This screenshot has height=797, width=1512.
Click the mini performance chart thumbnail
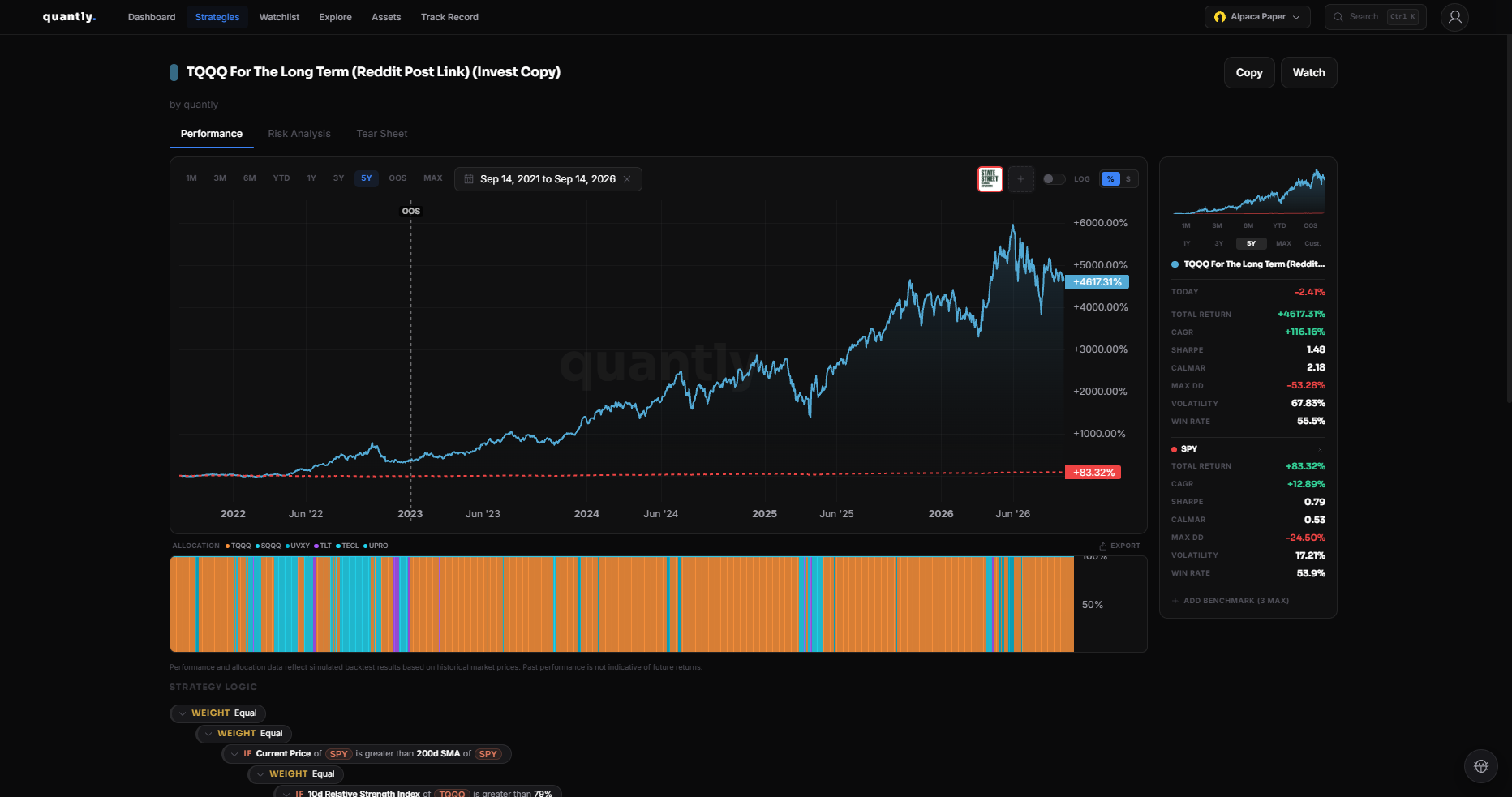pos(1248,191)
